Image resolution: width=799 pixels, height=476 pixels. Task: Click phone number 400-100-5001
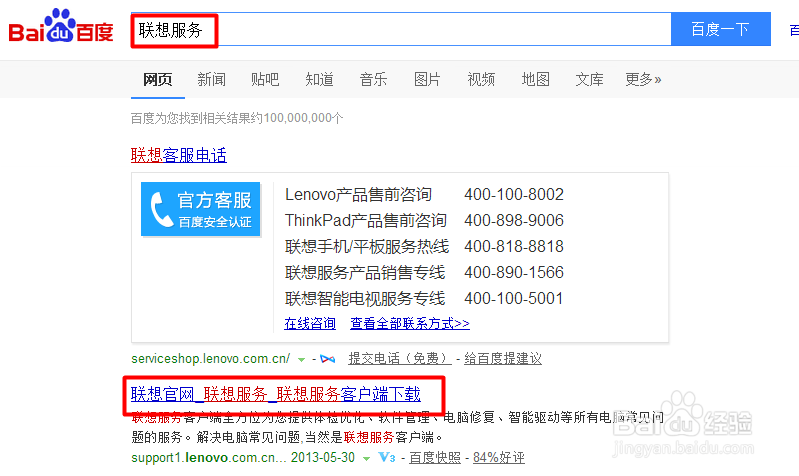tap(514, 299)
